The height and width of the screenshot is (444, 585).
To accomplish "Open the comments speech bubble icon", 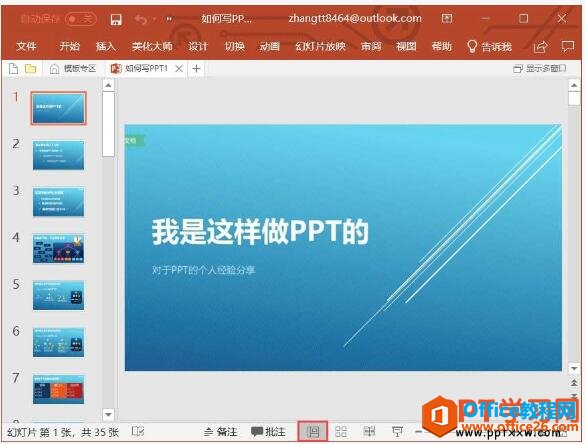I will point(567,46).
